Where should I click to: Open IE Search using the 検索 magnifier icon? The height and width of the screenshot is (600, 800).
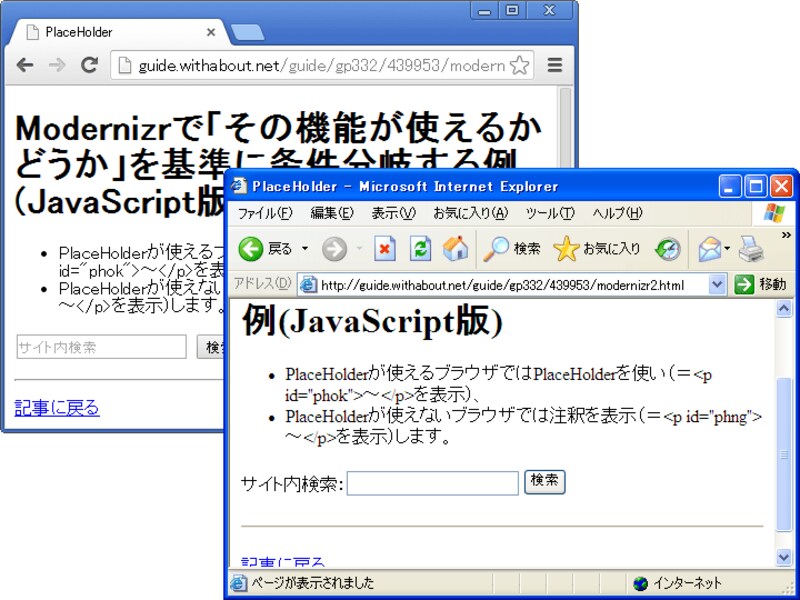(x=500, y=248)
